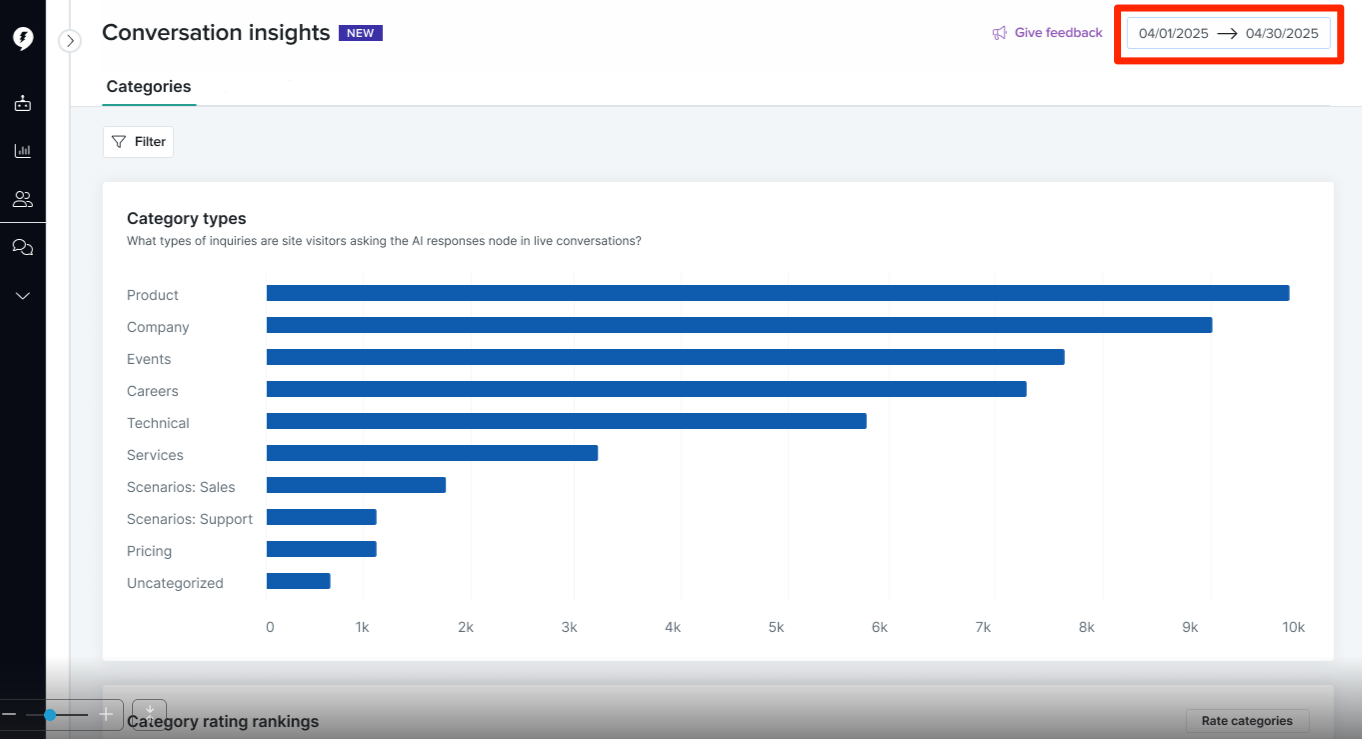Open the bar chart reports sidebar icon

tap(23, 151)
